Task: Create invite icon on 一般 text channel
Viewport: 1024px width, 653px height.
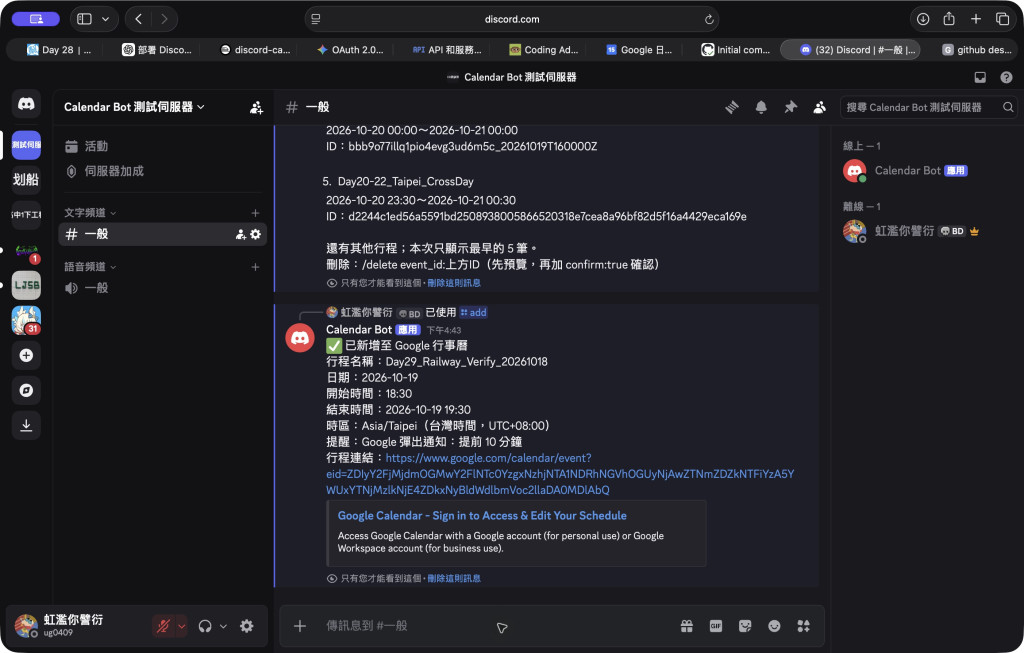Action: tap(240, 234)
